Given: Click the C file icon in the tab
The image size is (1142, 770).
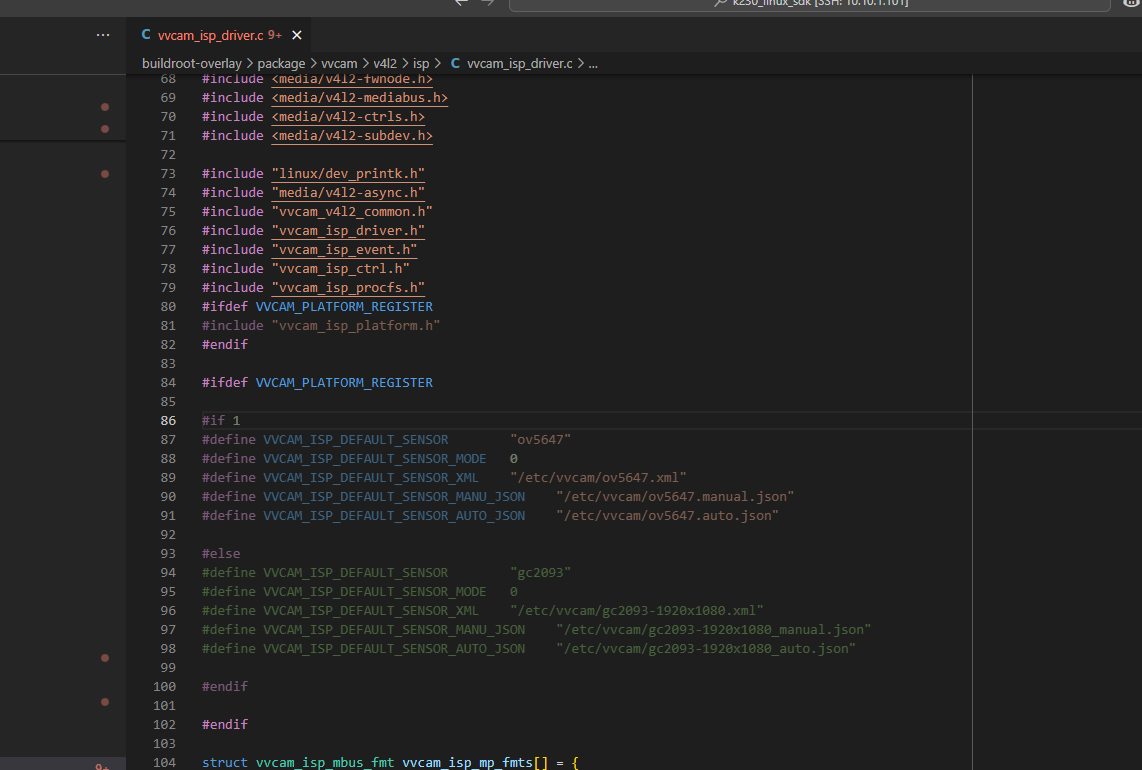Looking at the screenshot, I should click(x=145, y=35).
